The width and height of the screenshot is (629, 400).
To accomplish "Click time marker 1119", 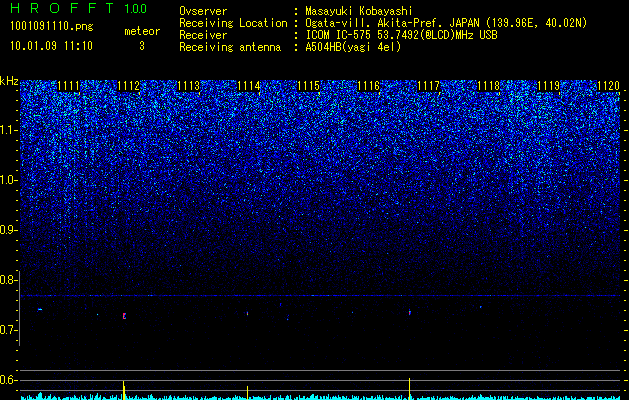I will point(548,86).
